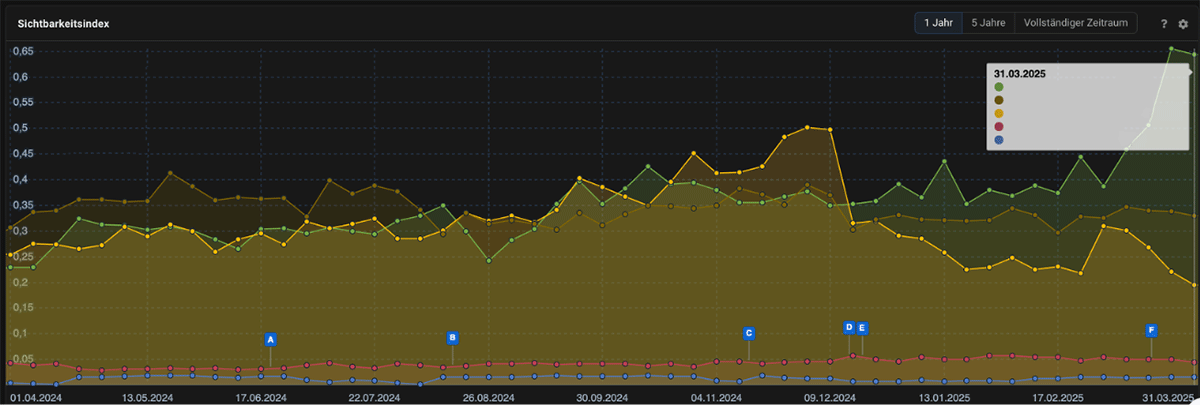Viewport: 1200px width, 405px height.
Task: Click the green legend dot in tooltip
Action: coord(999,88)
